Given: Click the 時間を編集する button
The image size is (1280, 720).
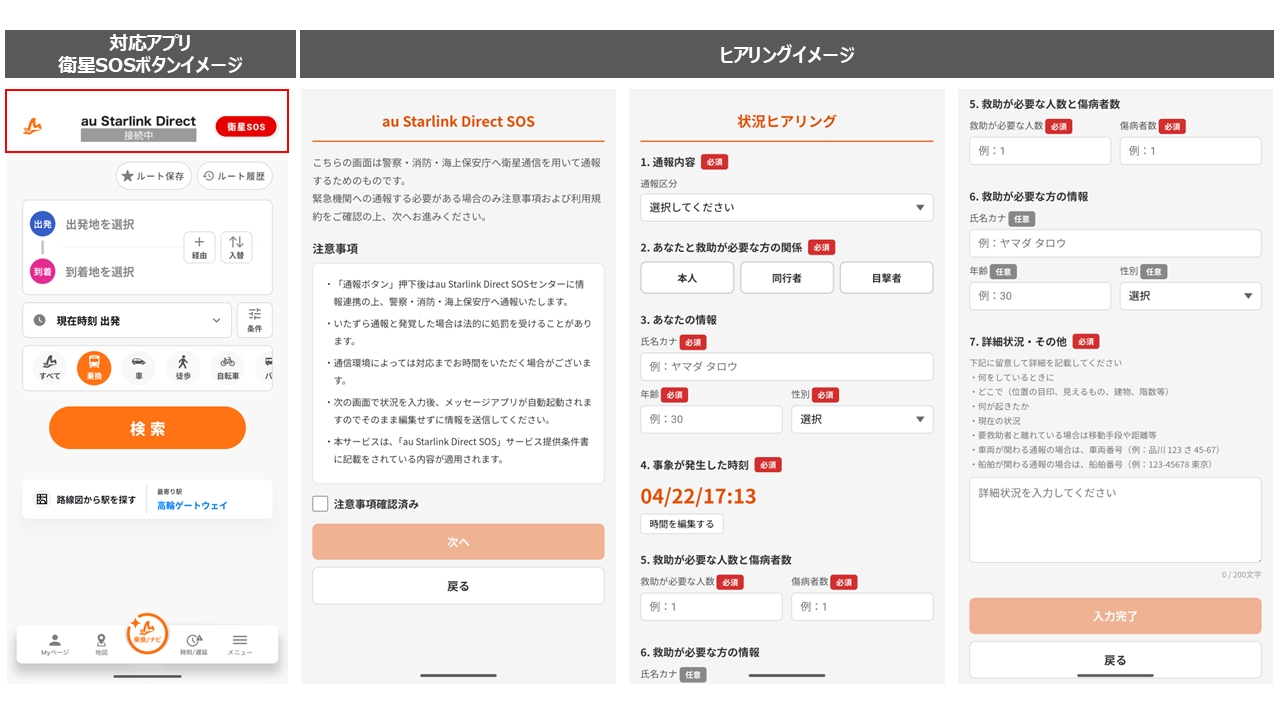Looking at the screenshot, I should pos(681,524).
